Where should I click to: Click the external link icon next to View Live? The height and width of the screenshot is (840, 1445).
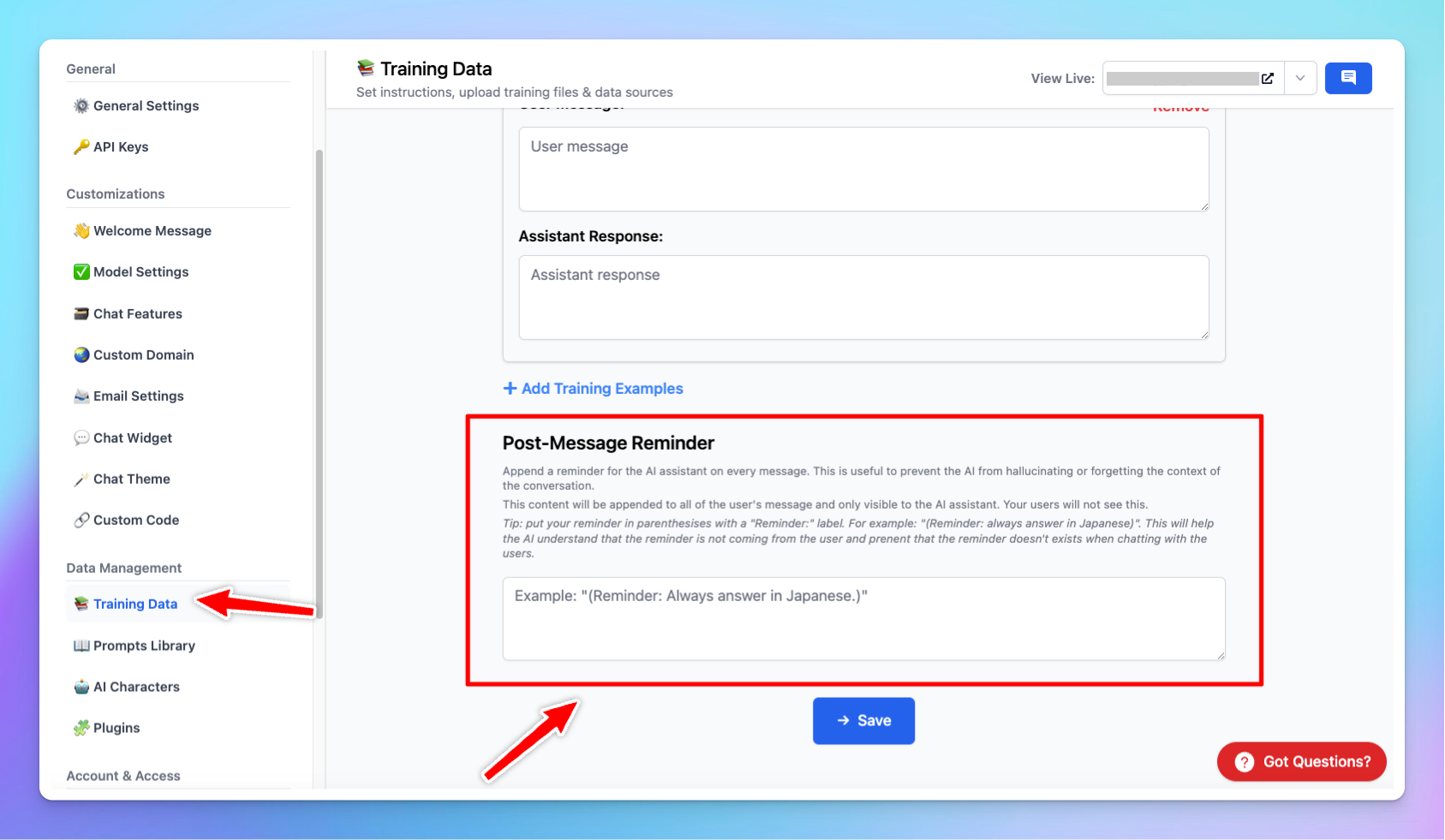[1267, 78]
